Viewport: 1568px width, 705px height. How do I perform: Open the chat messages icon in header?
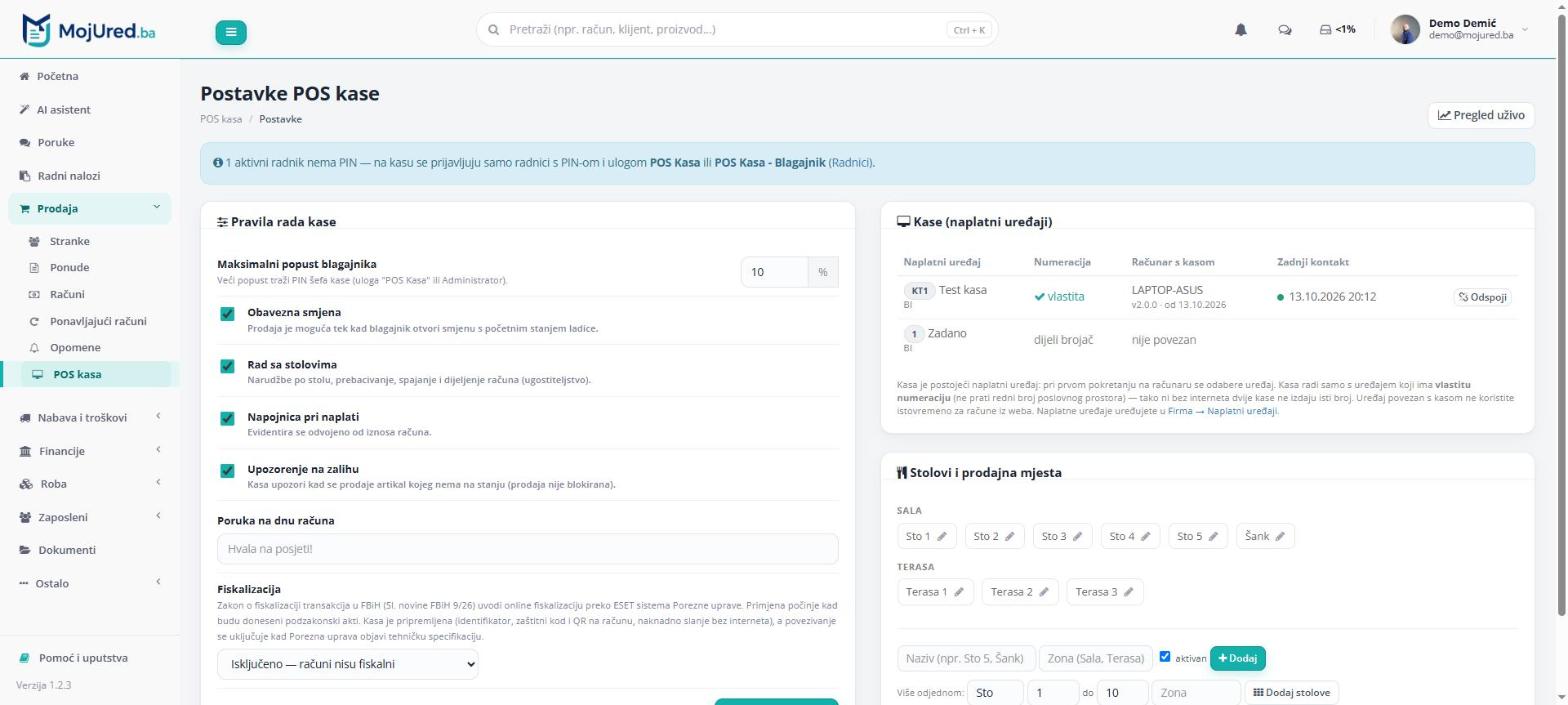tap(1285, 30)
